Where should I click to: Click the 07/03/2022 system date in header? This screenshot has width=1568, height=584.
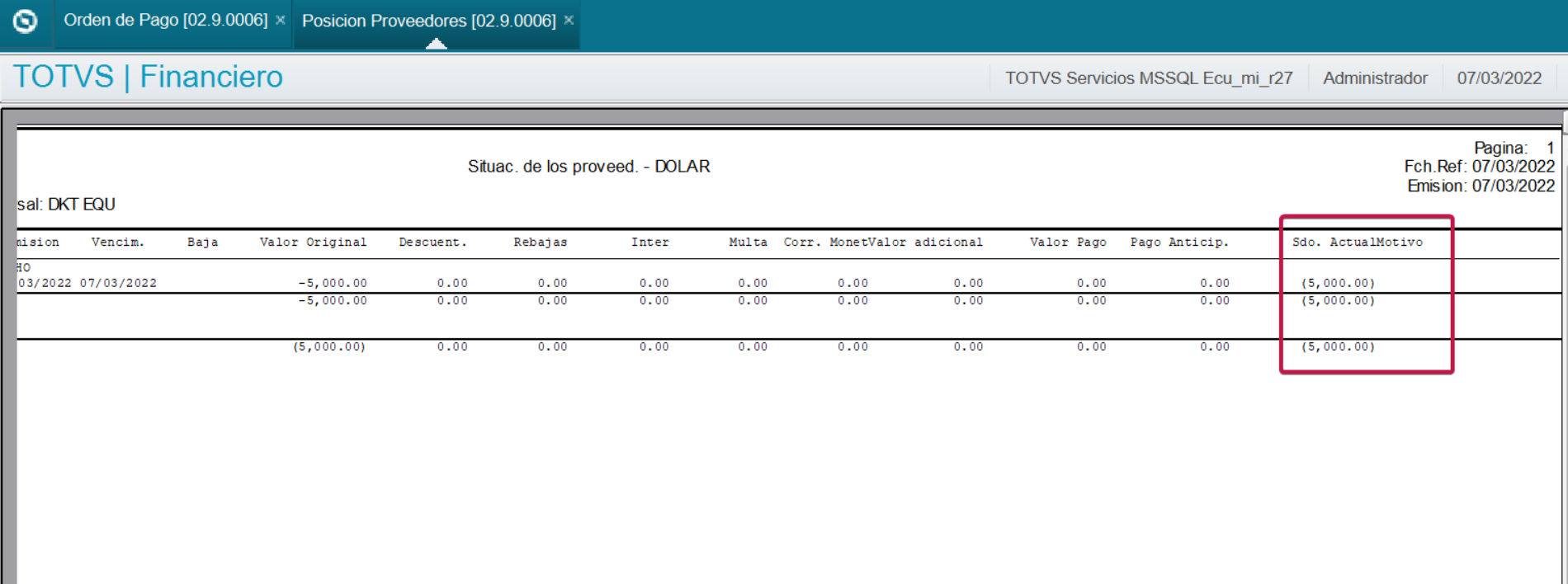pyautogui.click(x=1499, y=78)
